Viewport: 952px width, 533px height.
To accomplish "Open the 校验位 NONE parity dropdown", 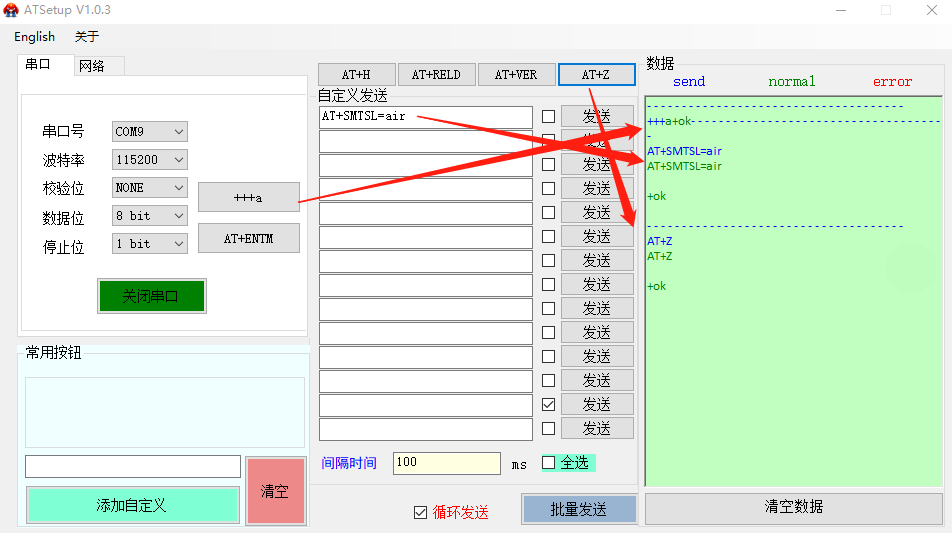I will pyautogui.click(x=150, y=188).
